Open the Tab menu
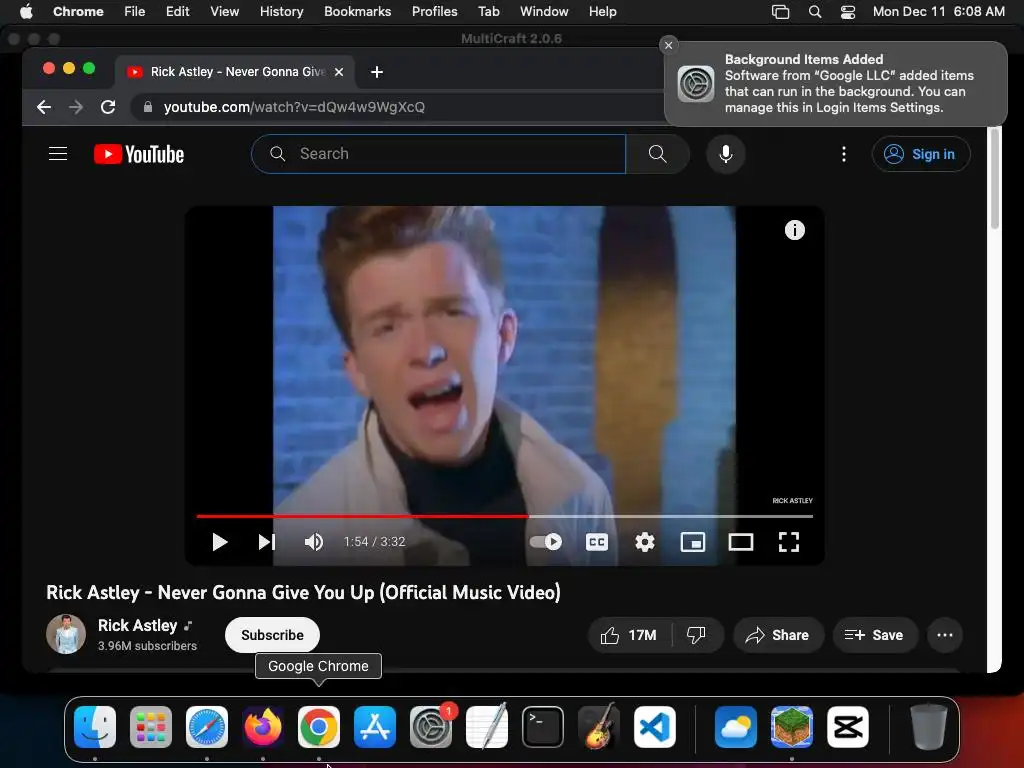 488,12
